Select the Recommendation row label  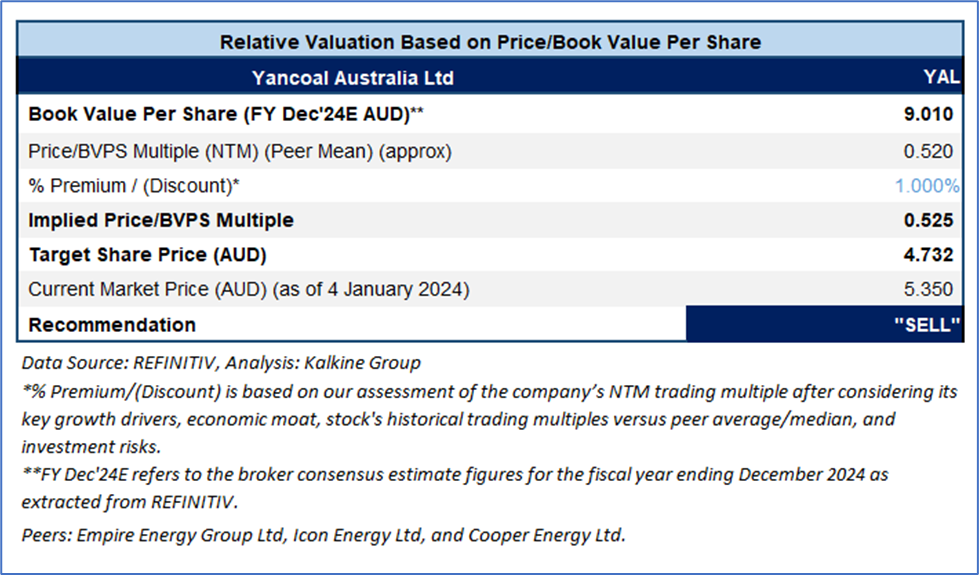(x=112, y=325)
